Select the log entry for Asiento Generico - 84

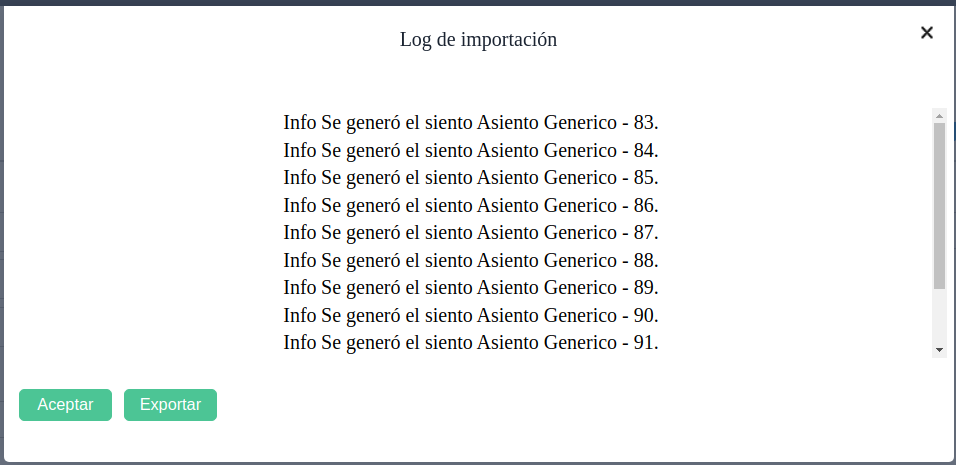pos(470,151)
